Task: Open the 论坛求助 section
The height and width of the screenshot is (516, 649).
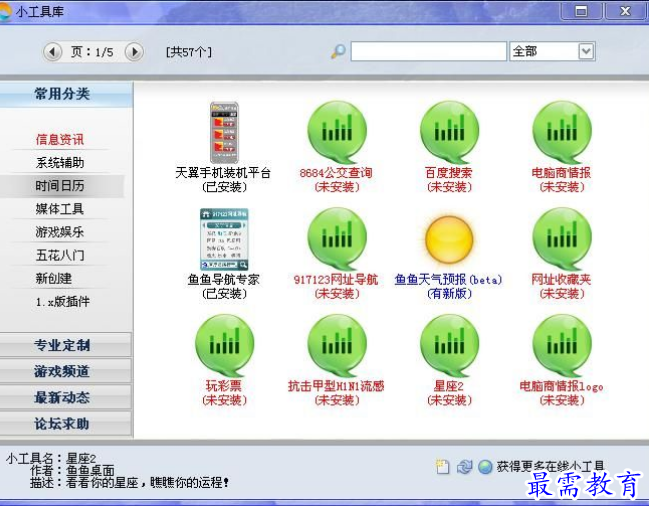Action: (x=66, y=424)
